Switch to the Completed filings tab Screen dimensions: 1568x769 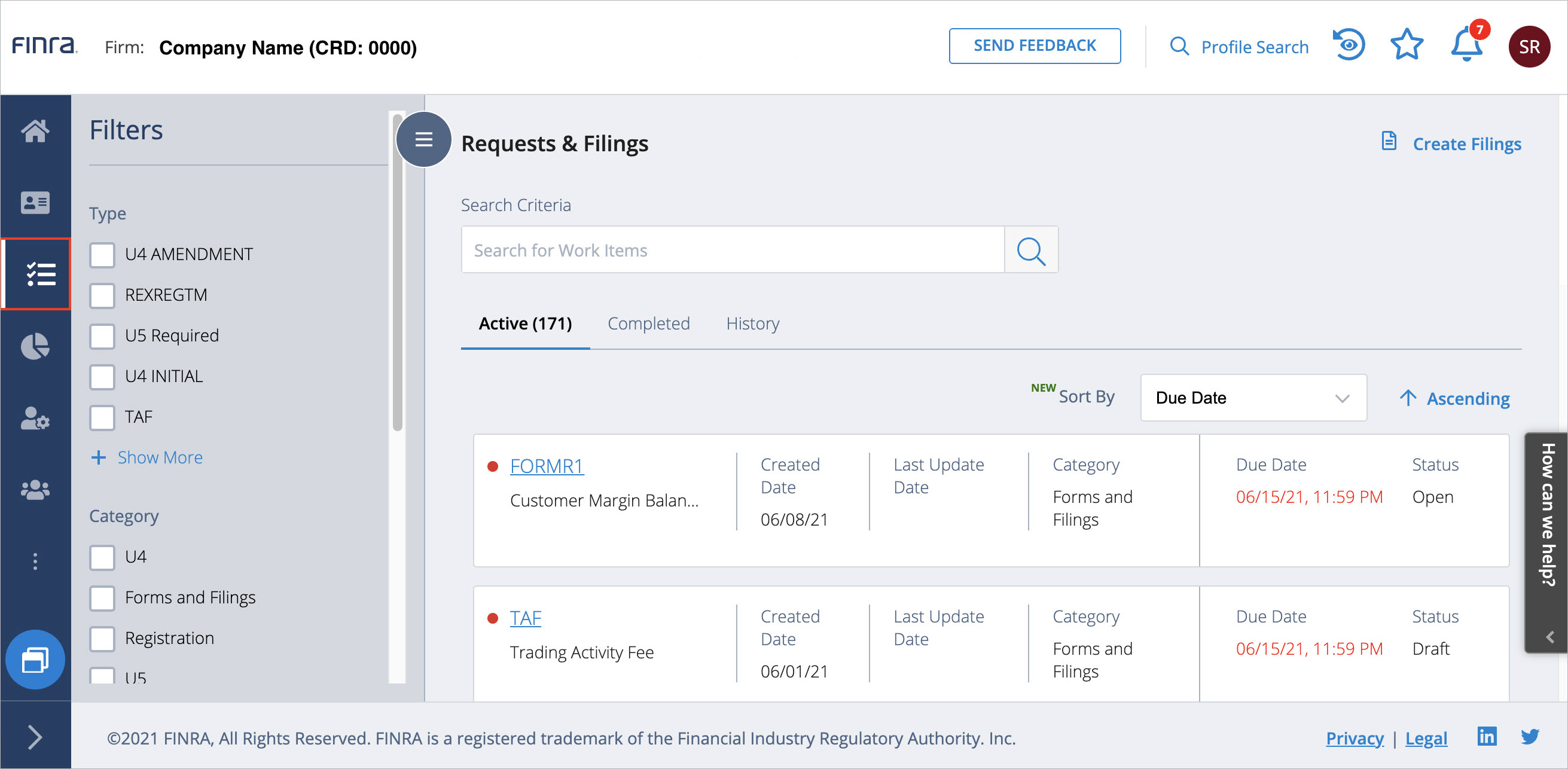[x=649, y=322]
